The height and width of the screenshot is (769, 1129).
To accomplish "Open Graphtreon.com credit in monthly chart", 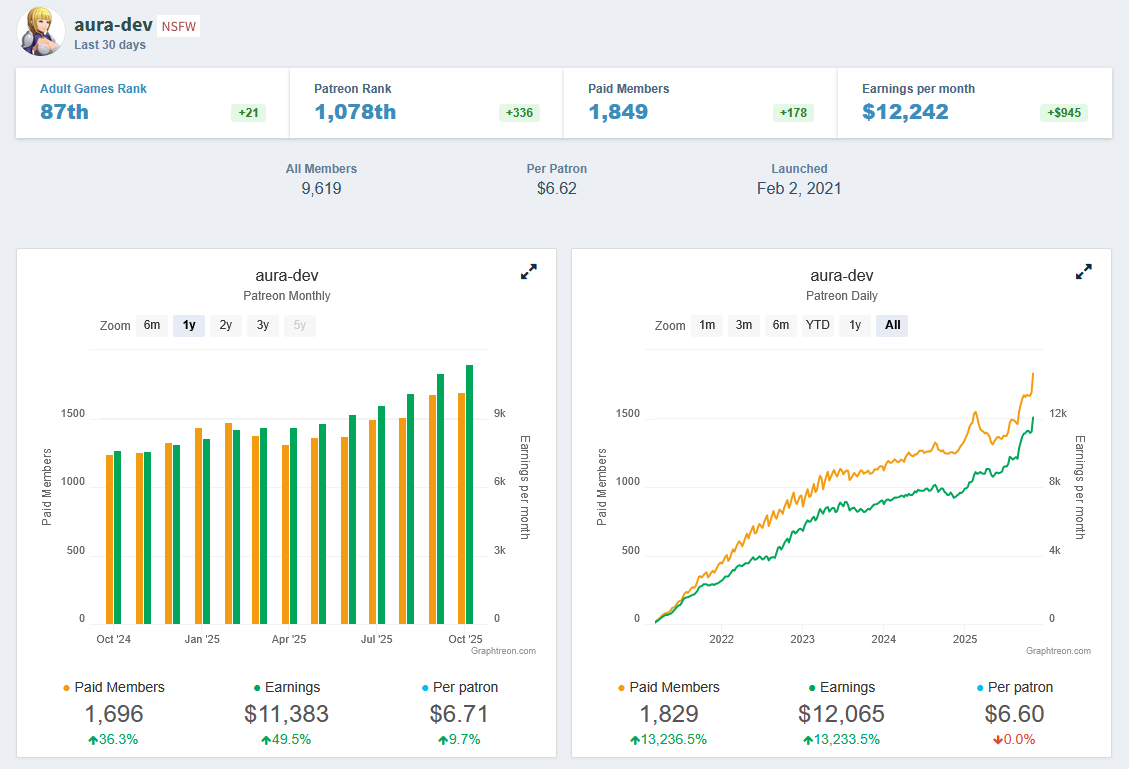I will coord(503,651).
